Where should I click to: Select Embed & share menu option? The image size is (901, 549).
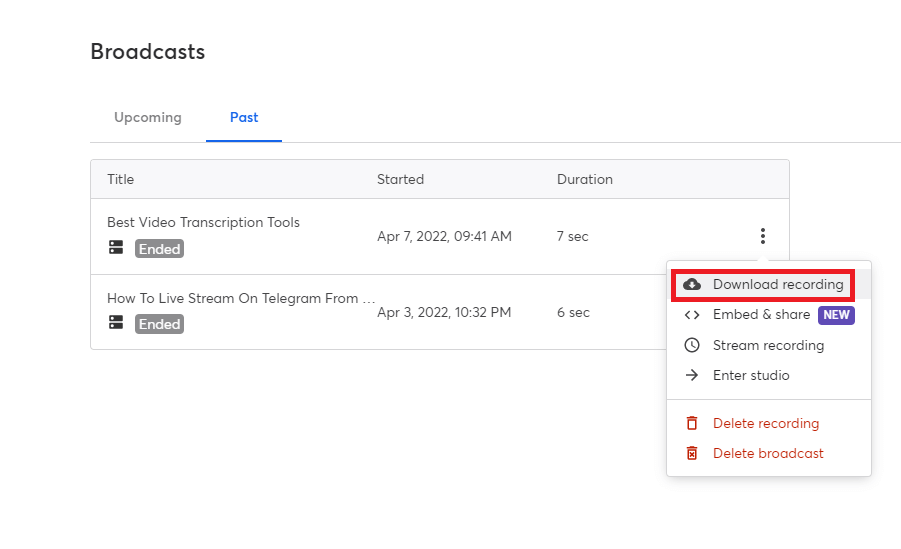coord(761,315)
